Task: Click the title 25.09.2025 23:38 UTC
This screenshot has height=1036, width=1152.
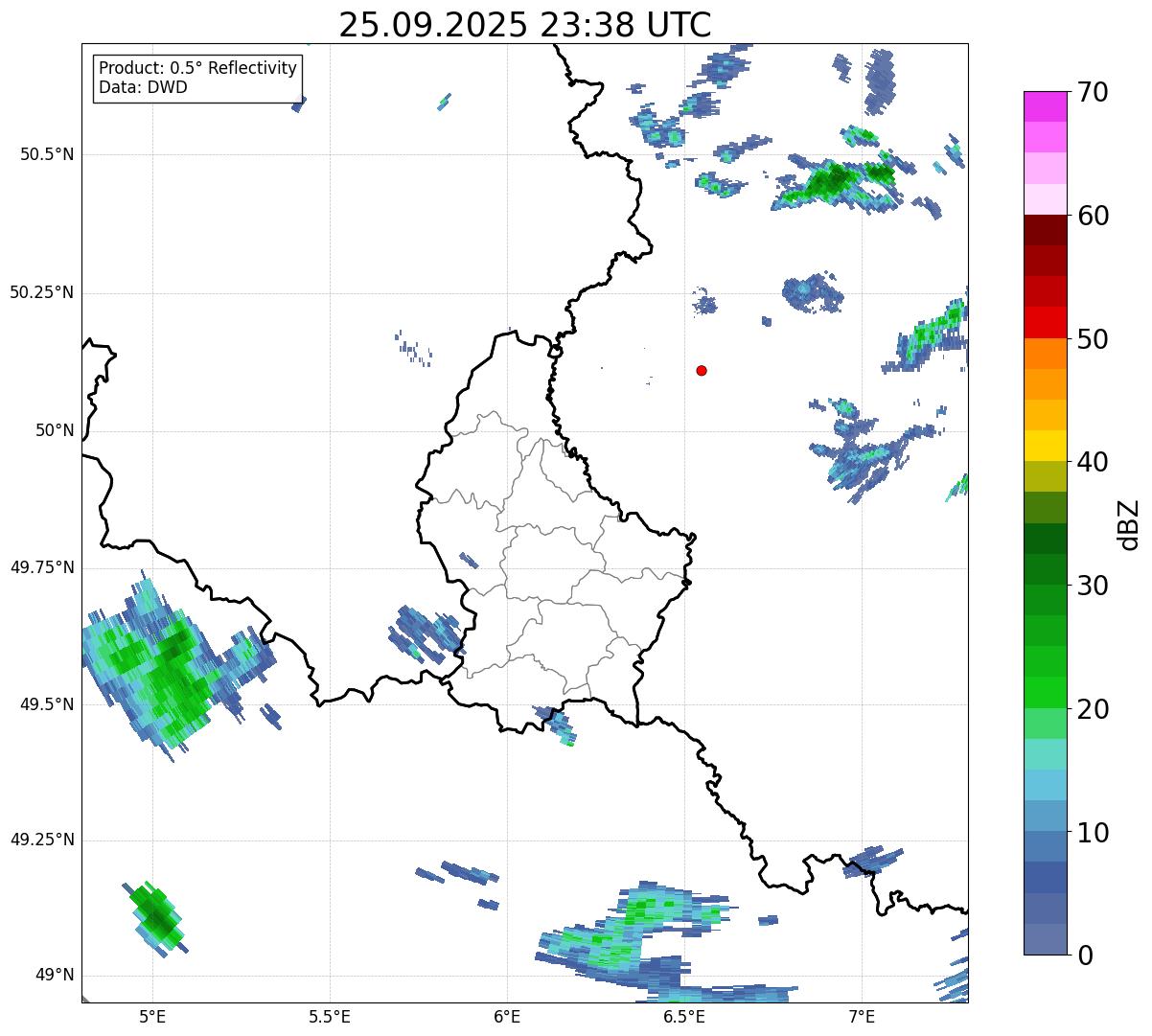Action: pyautogui.click(x=525, y=25)
